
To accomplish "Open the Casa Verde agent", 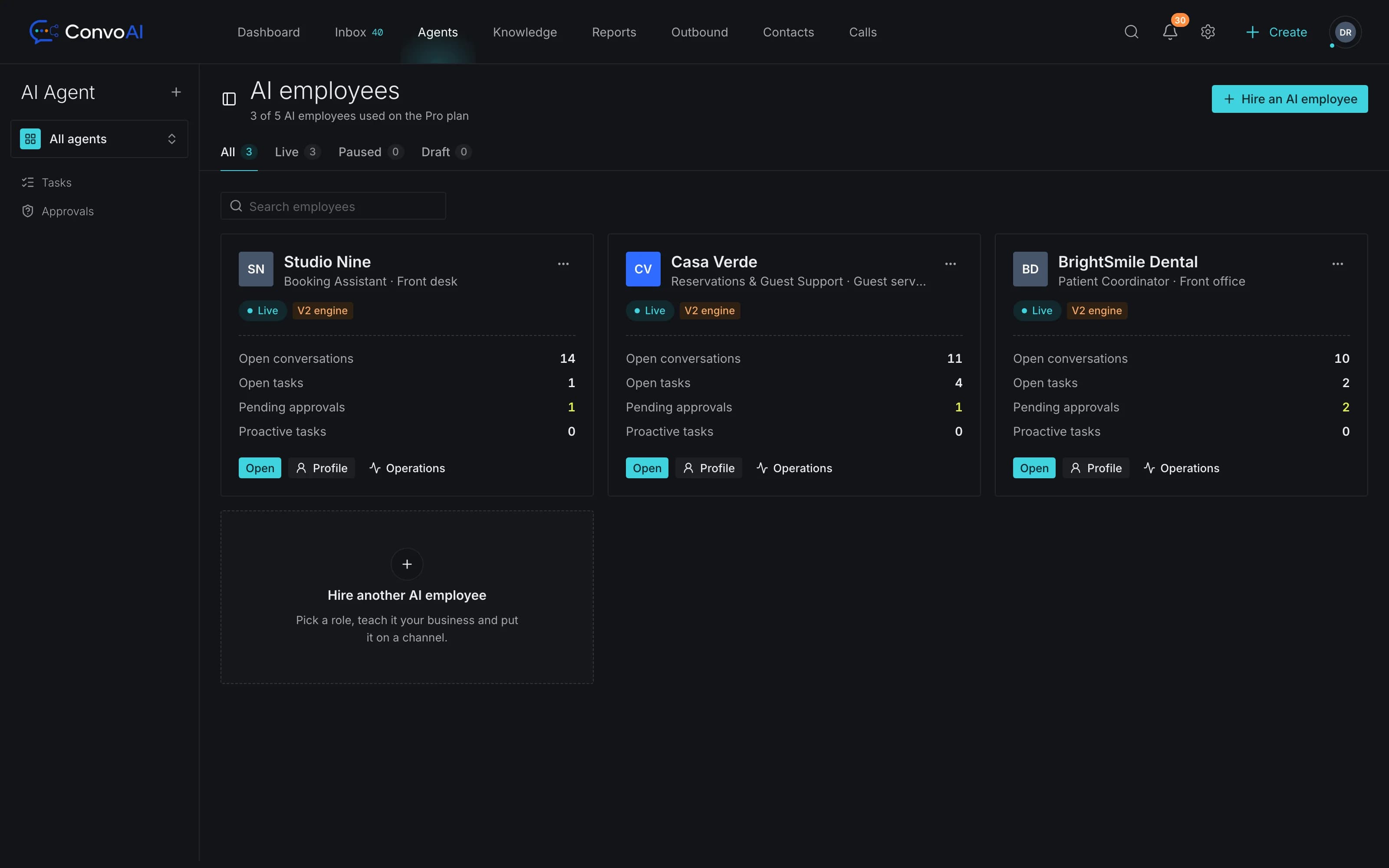I will point(647,468).
